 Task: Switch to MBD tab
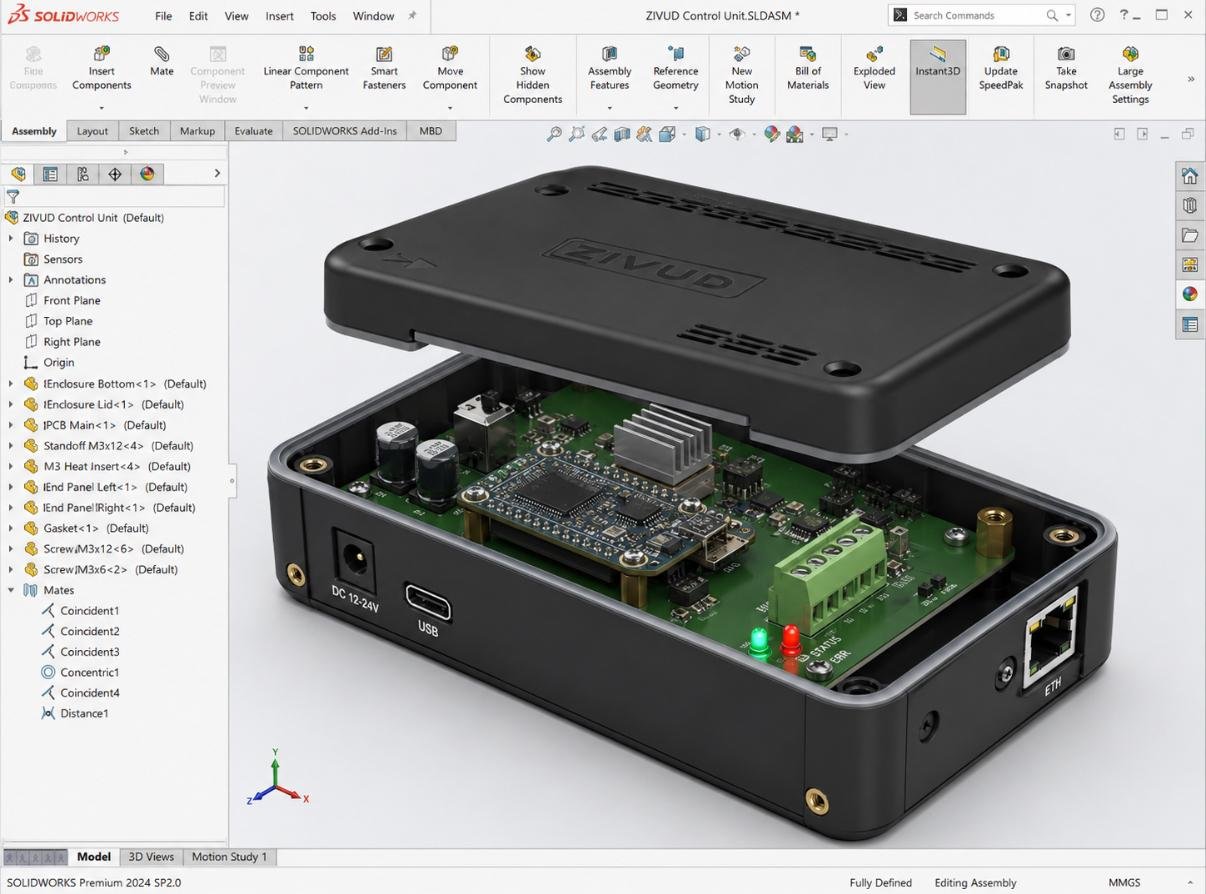431,131
